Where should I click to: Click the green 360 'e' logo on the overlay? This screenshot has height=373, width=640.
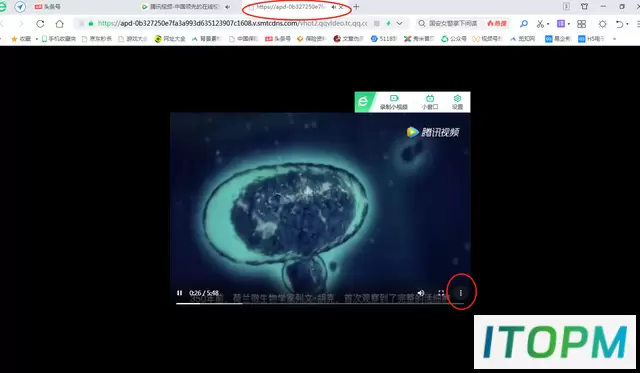pos(363,102)
